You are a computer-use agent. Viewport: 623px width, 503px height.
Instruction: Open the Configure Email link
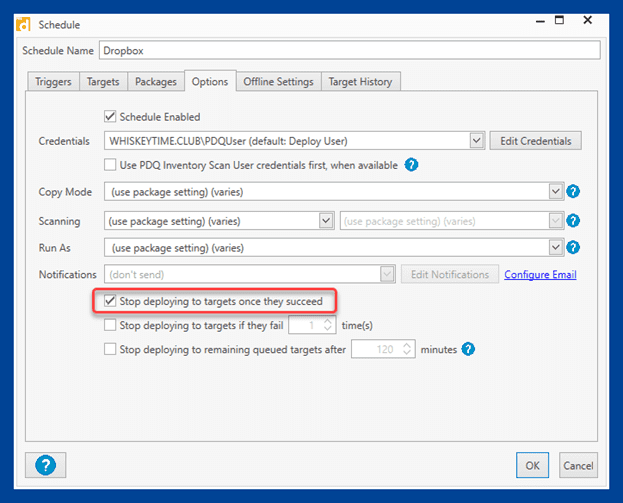pyautogui.click(x=540, y=274)
